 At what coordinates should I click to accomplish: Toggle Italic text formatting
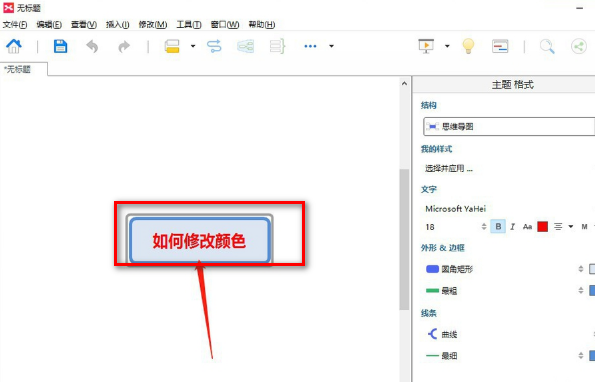pos(513,227)
